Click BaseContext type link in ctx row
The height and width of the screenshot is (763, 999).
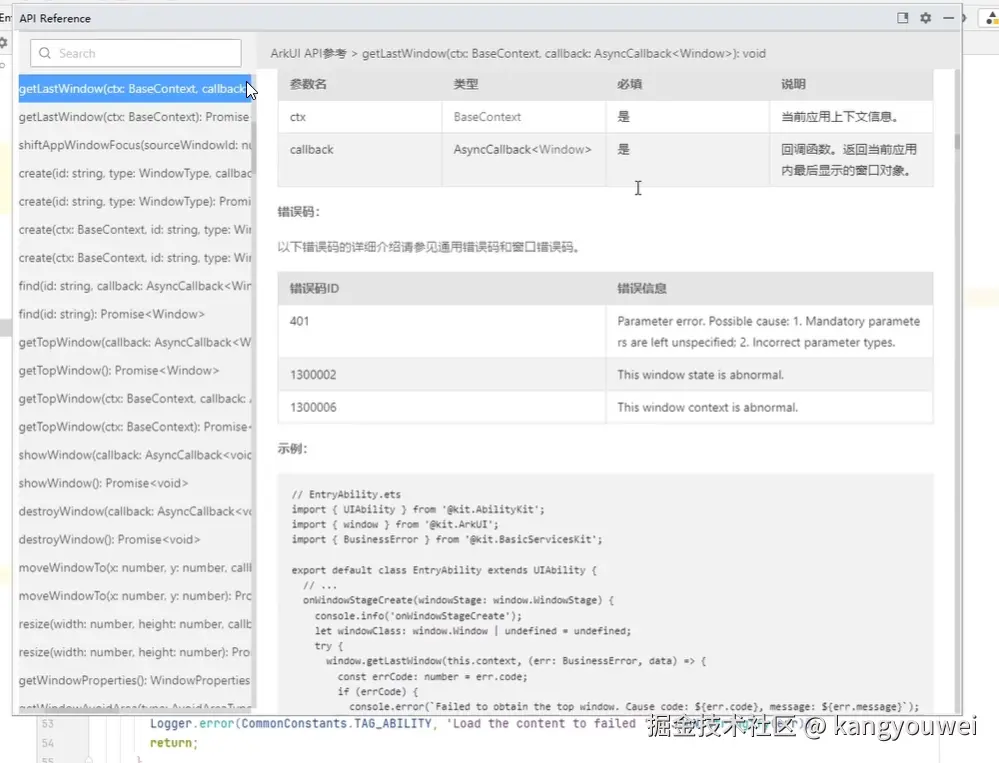[487, 117]
